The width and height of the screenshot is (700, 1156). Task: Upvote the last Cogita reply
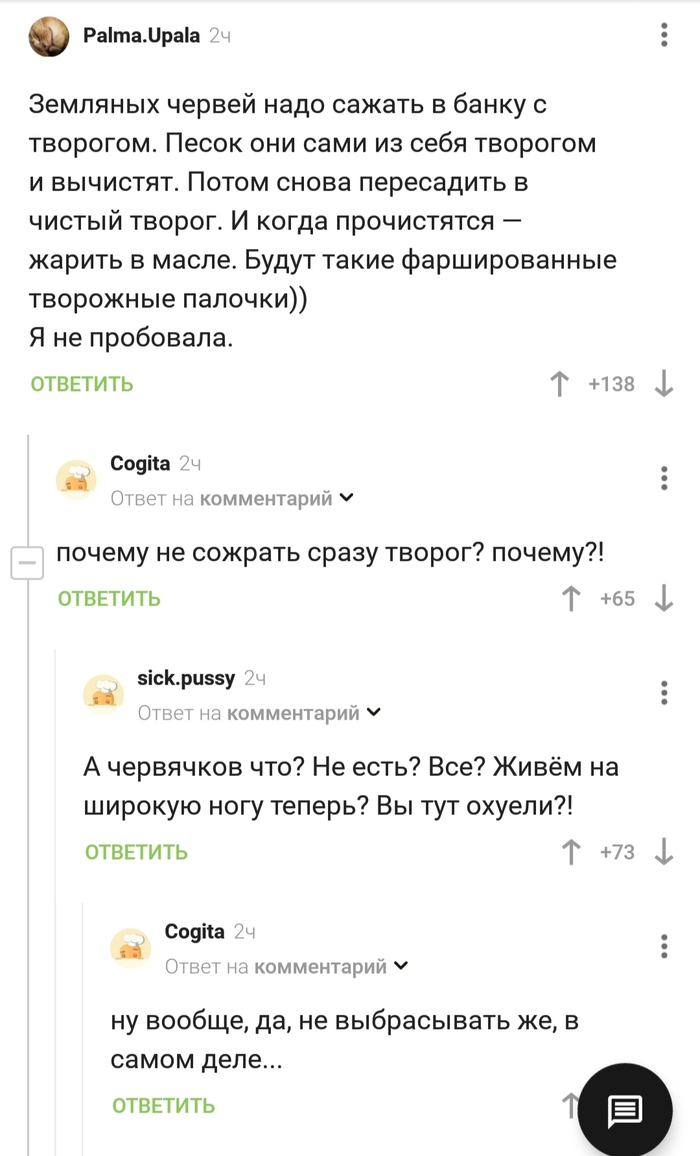(x=571, y=1106)
